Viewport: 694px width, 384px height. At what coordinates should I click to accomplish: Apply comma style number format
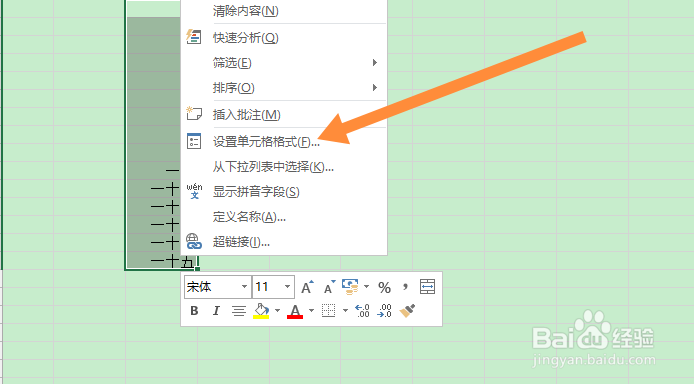coord(405,287)
